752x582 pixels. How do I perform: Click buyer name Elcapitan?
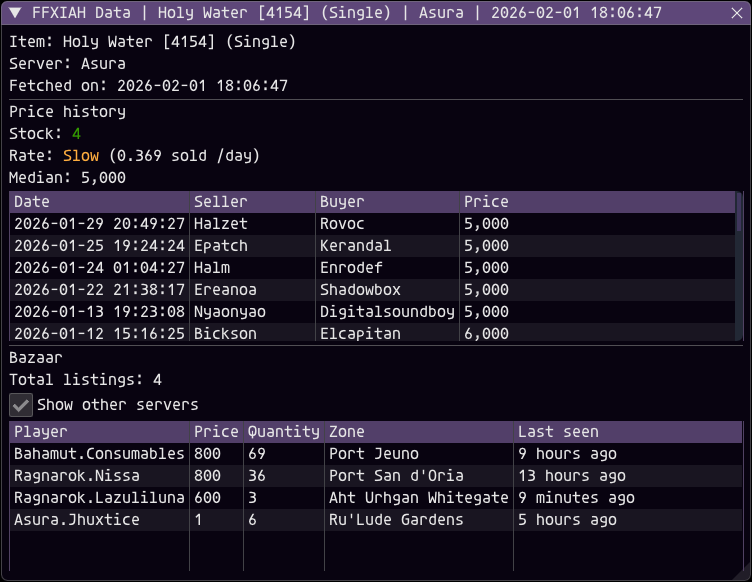[x=360, y=333]
